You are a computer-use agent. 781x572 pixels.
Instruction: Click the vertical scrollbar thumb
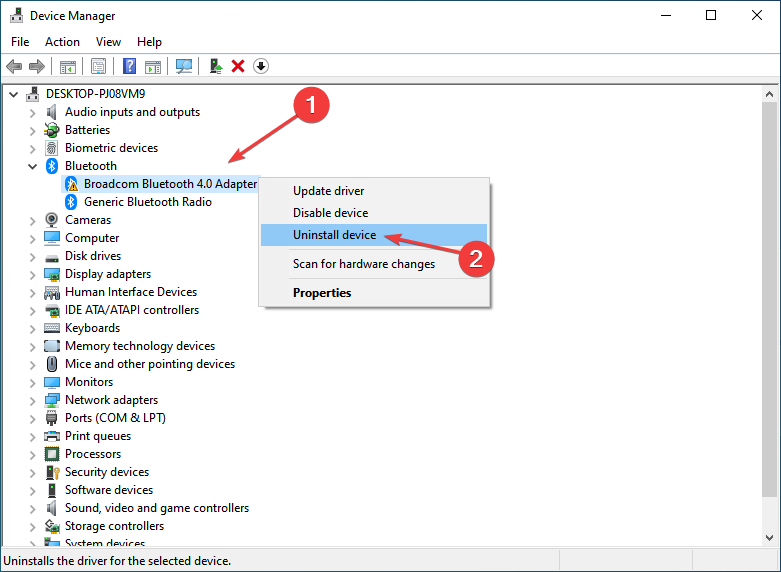[x=769, y=299]
